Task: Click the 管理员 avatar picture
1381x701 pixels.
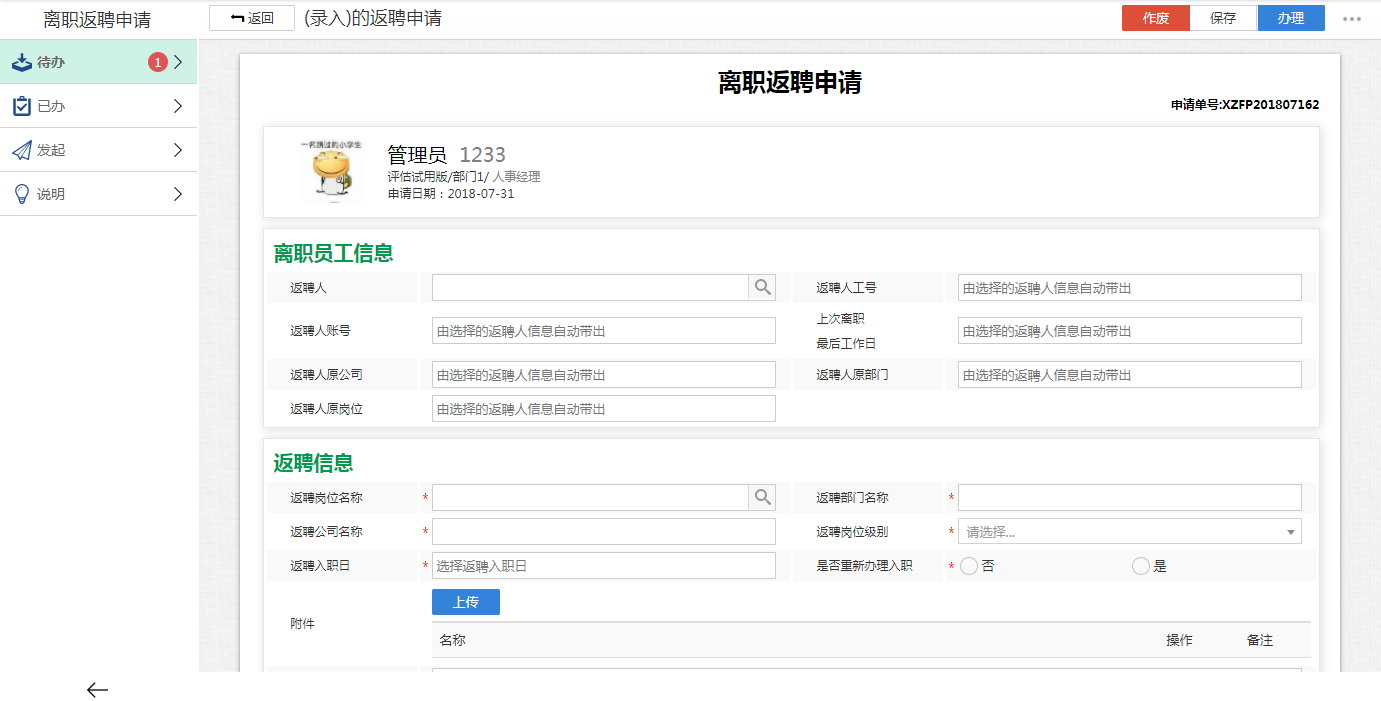Action: click(332, 171)
